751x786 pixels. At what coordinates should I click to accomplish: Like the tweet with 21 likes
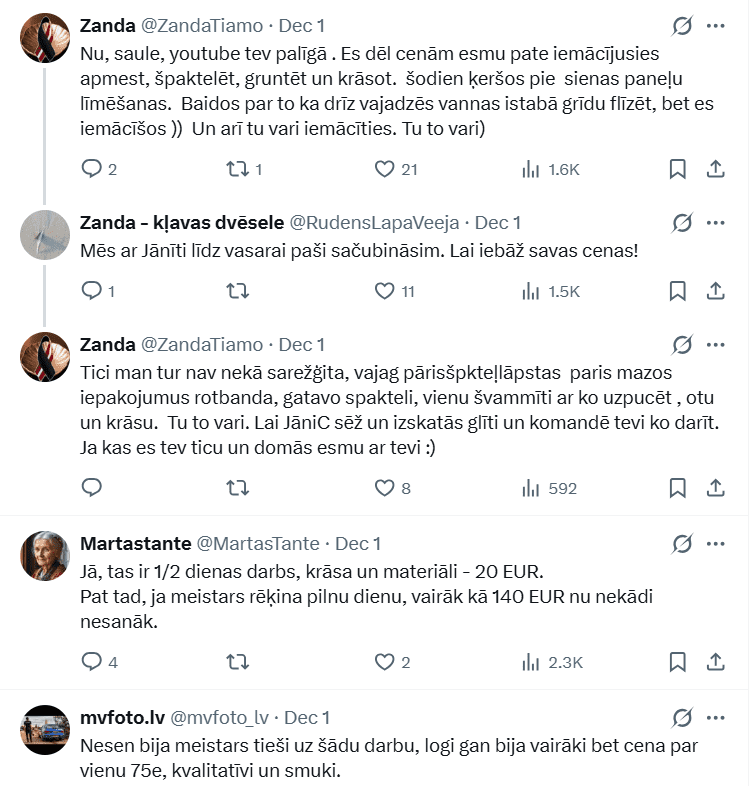tap(385, 169)
